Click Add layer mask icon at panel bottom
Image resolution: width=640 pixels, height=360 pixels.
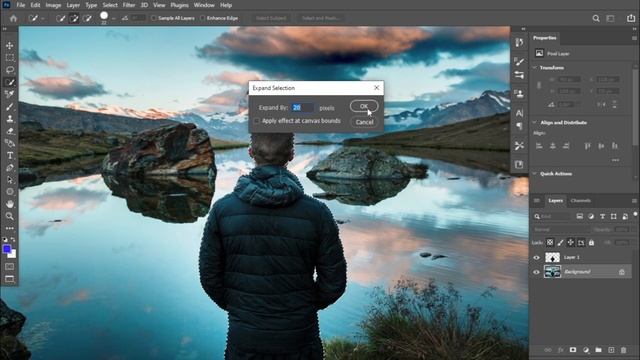(573, 350)
